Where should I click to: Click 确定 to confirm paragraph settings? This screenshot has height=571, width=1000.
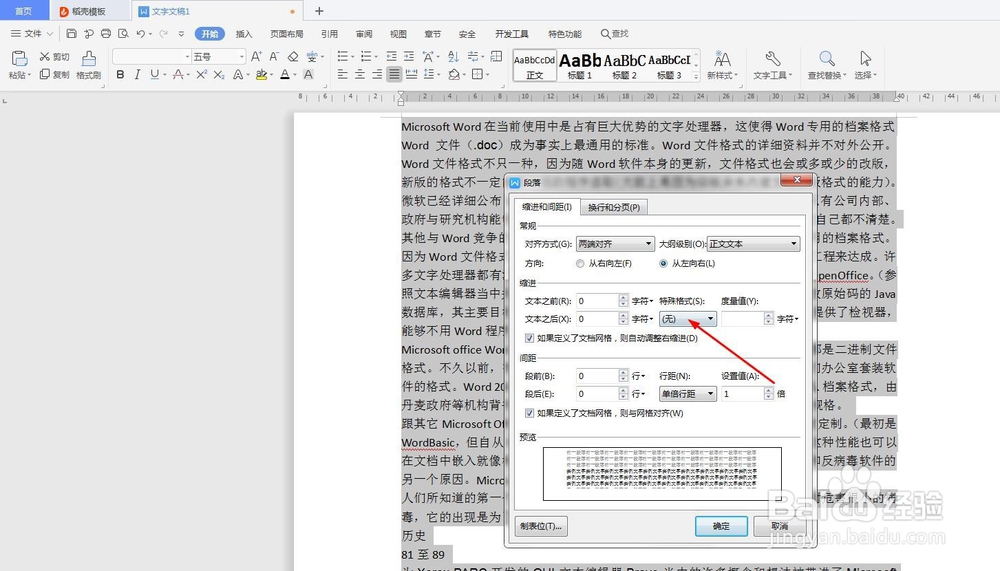point(721,526)
